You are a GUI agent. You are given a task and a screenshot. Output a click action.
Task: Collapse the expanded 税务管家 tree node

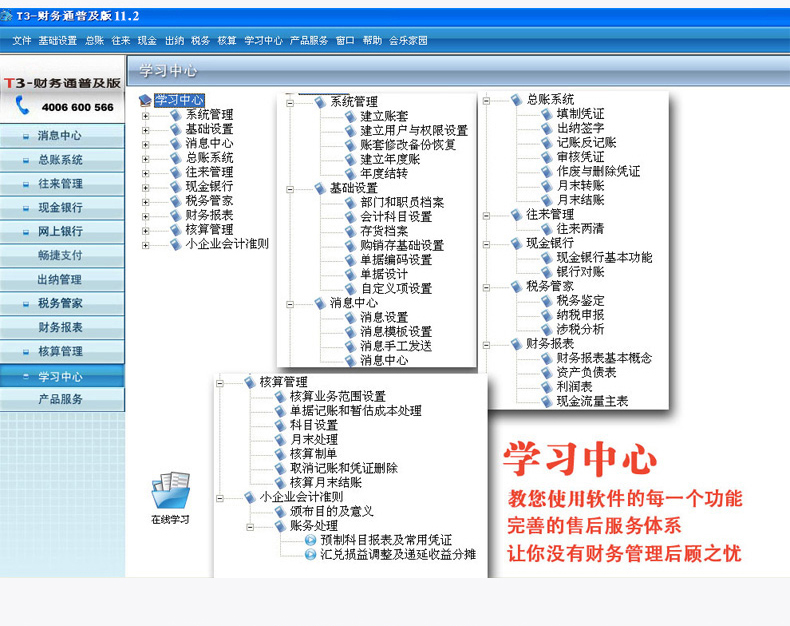tap(486, 288)
